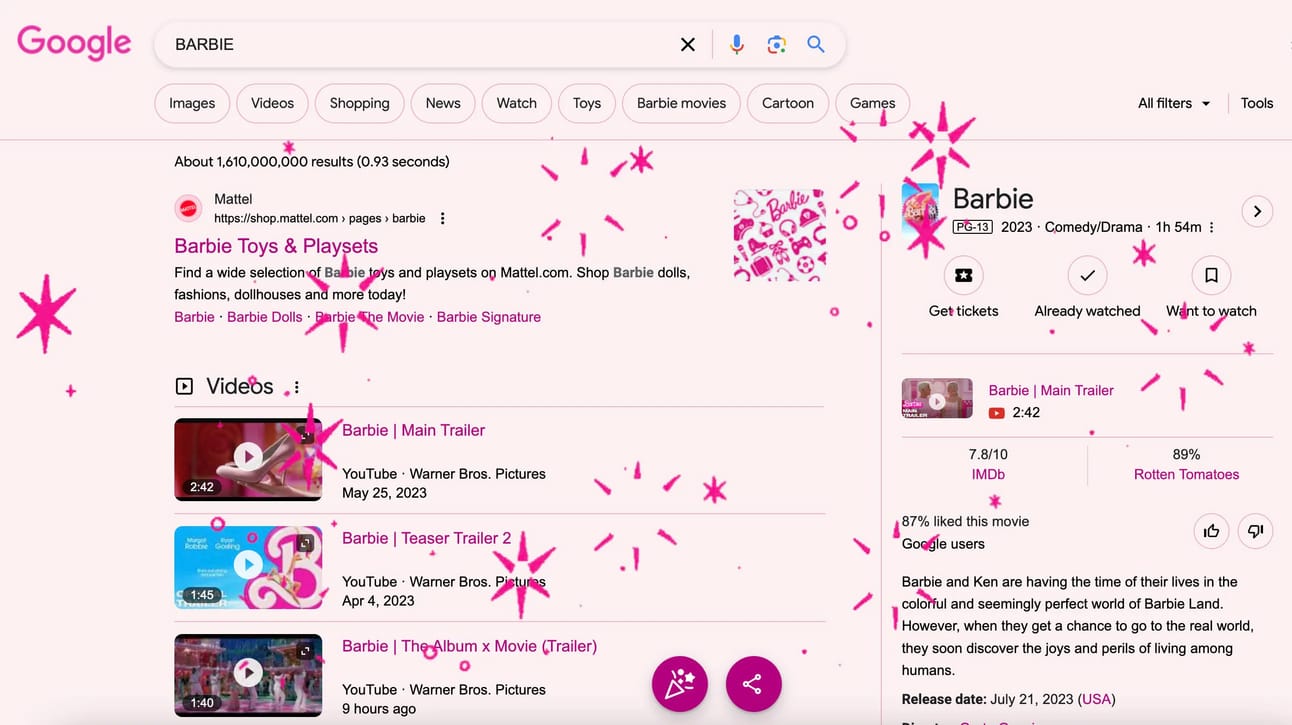1292x725 pixels.
Task: Like the movie with thumbs up
Action: point(1212,531)
